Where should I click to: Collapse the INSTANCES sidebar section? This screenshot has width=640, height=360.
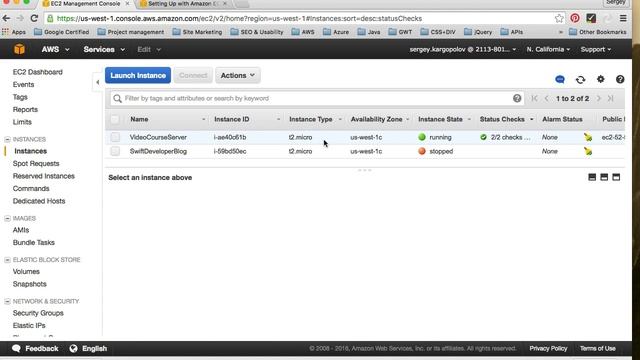pos(7,140)
